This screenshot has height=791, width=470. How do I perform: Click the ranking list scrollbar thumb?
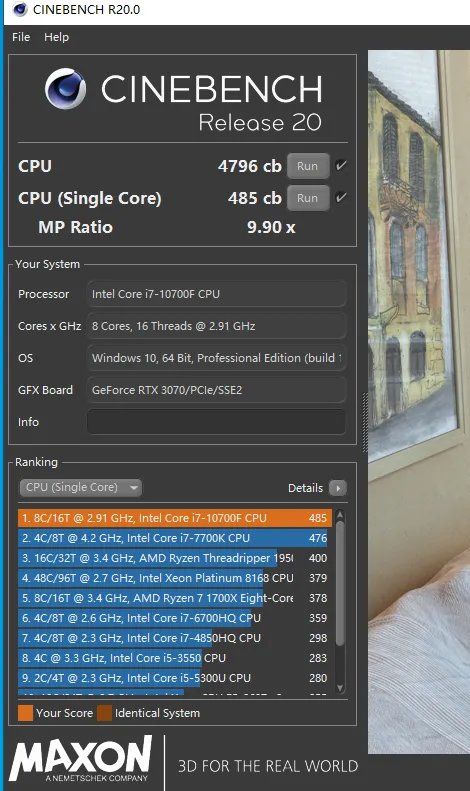tap(340, 584)
